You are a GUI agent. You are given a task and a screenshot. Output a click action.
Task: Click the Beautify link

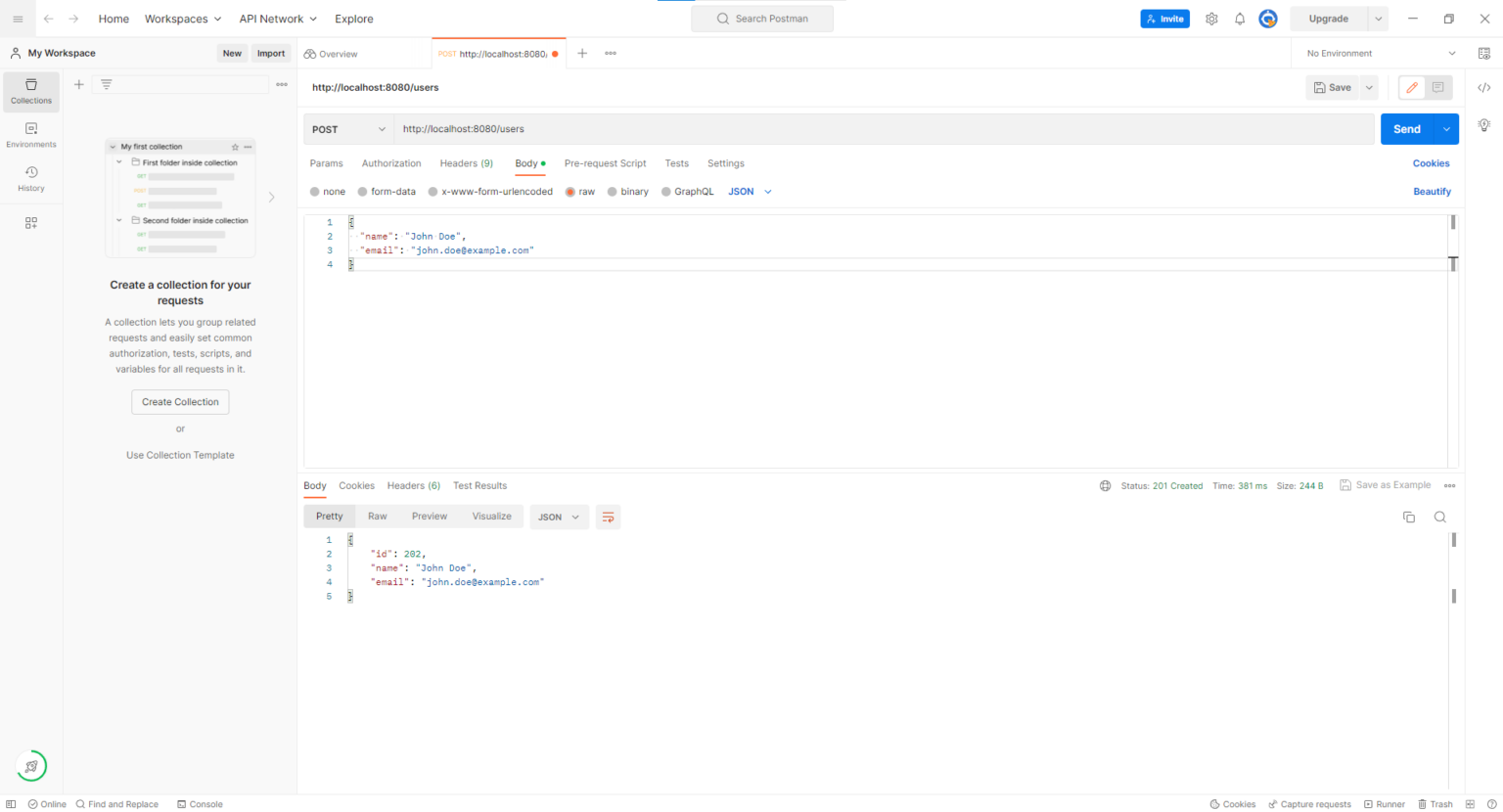click(x=1432, y=191)
